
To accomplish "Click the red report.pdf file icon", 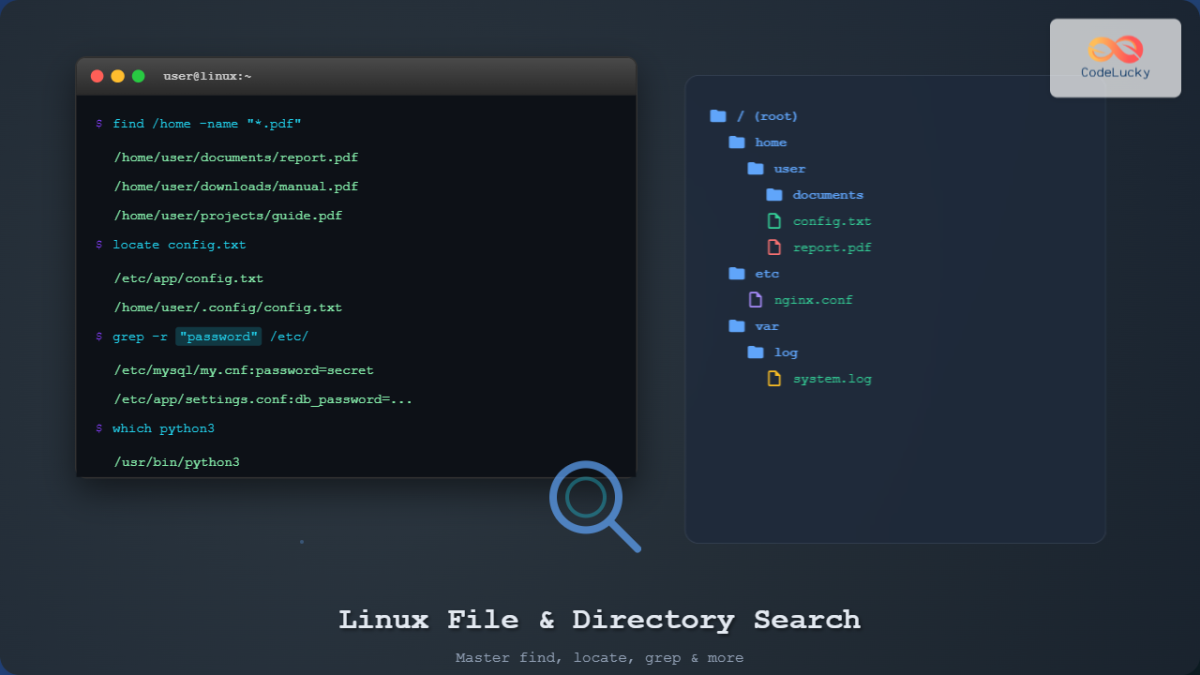I will [x=774, y=247].
